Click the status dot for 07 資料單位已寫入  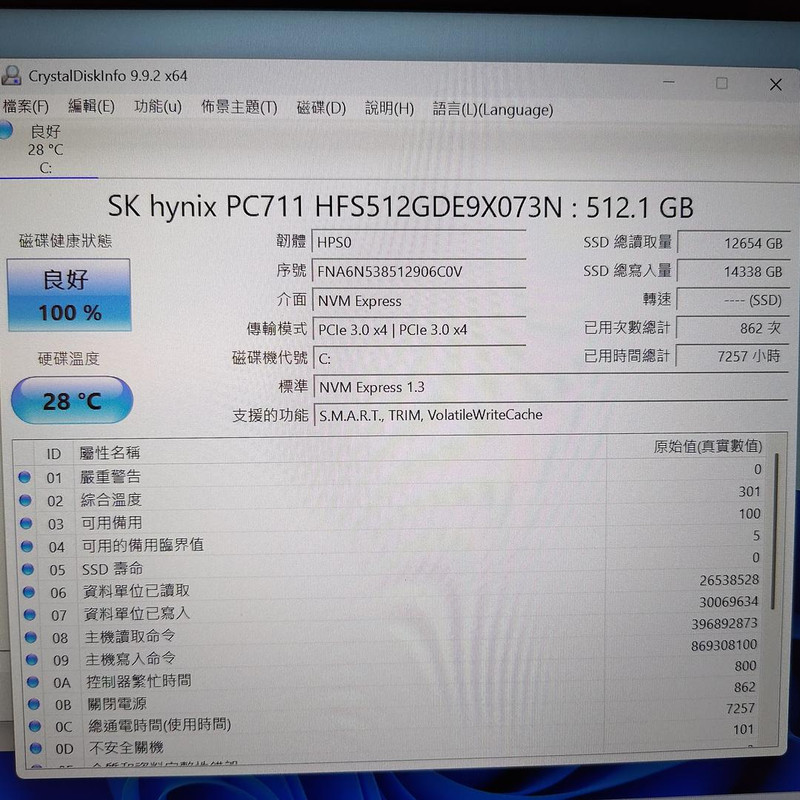(x=30, y=615)
